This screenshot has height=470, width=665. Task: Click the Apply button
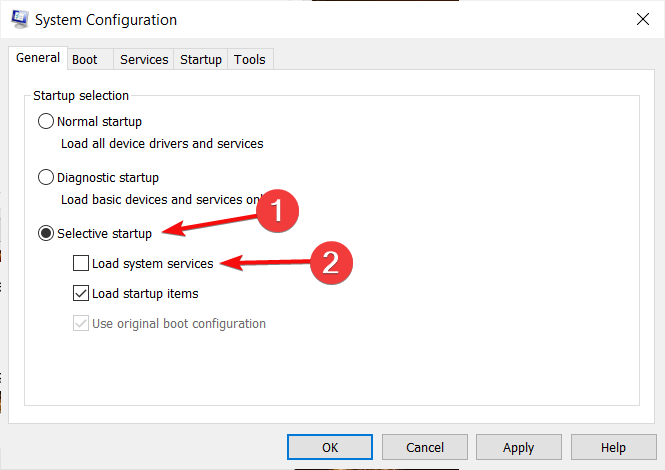pos(518,447)
